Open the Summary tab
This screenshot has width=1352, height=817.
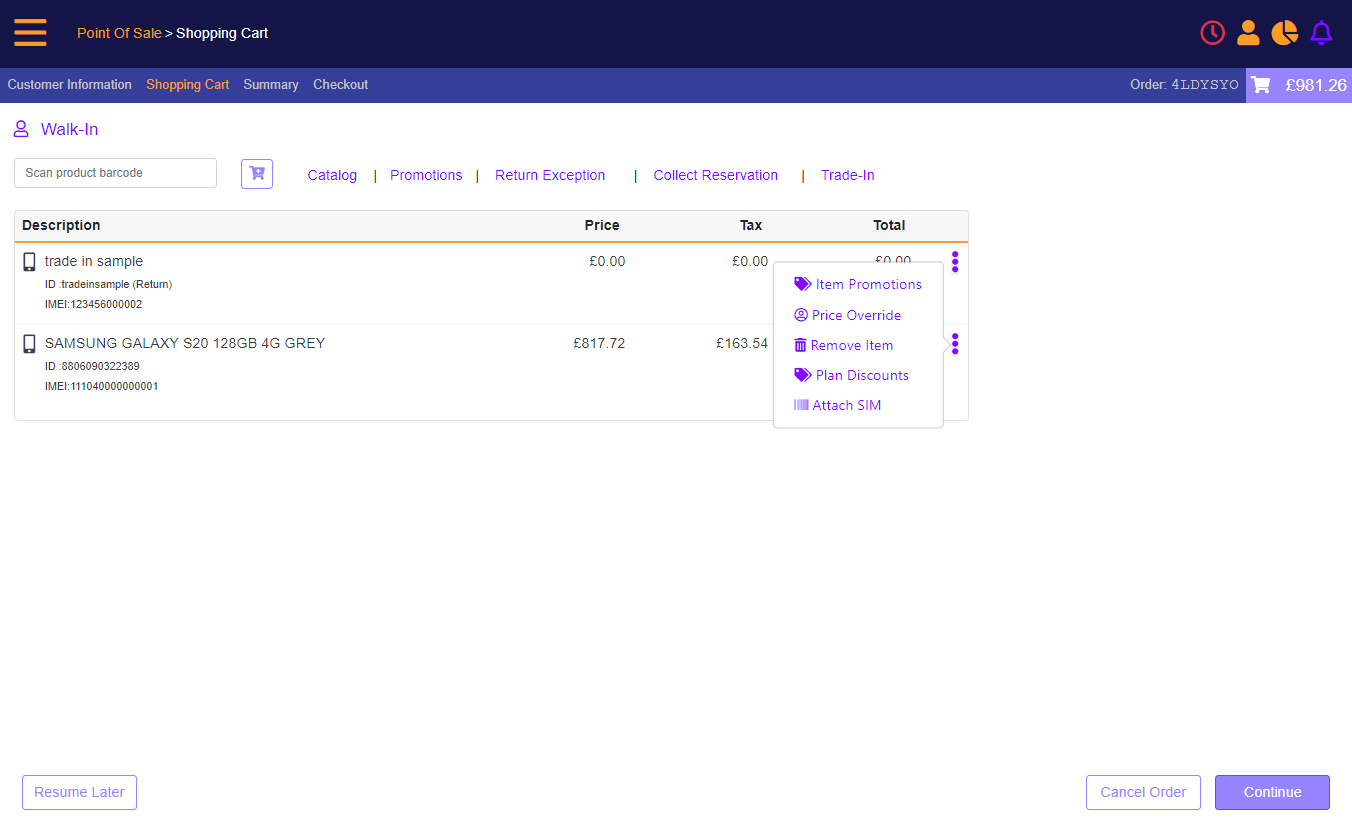tap(271, 85)
